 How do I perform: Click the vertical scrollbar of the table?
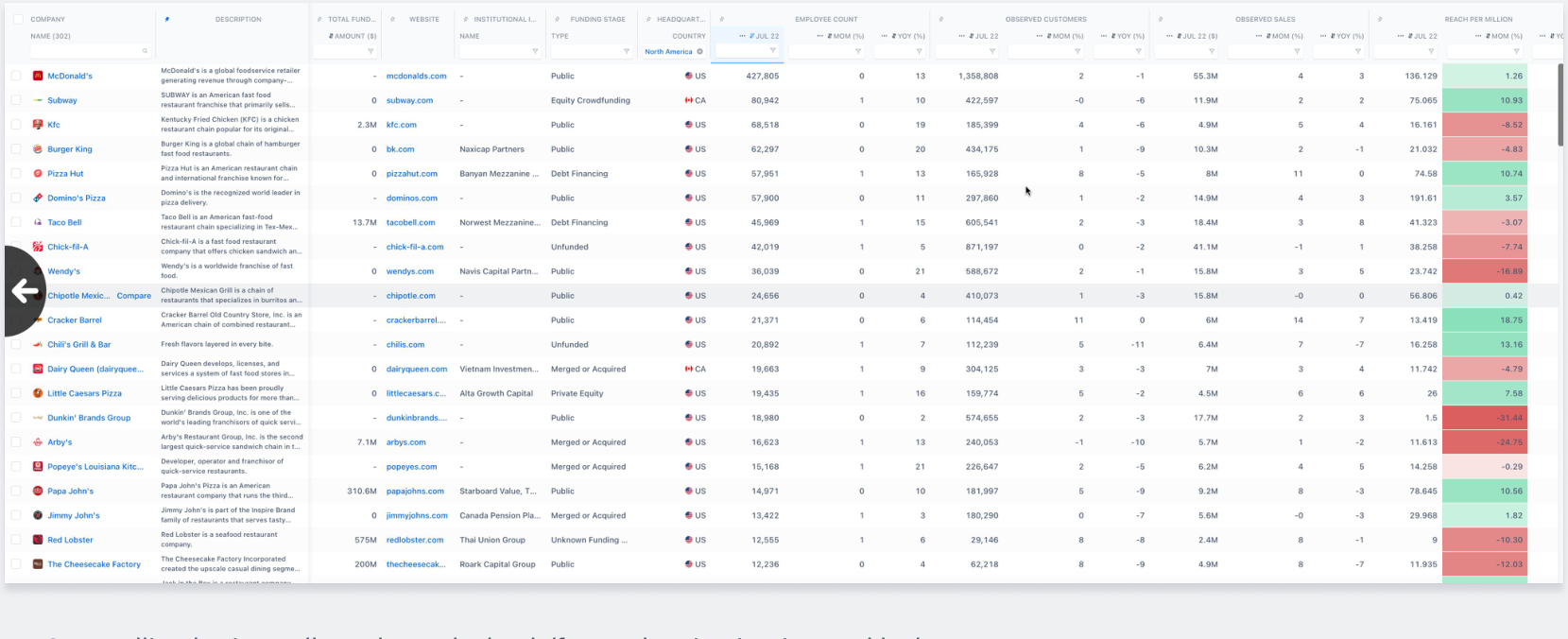tap(1559, 107)
